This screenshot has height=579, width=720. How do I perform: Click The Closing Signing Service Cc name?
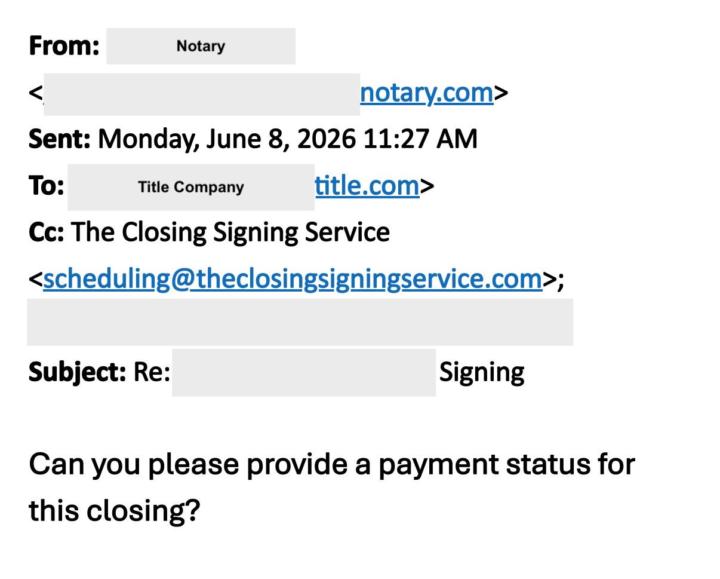click(x=231, y=232)
